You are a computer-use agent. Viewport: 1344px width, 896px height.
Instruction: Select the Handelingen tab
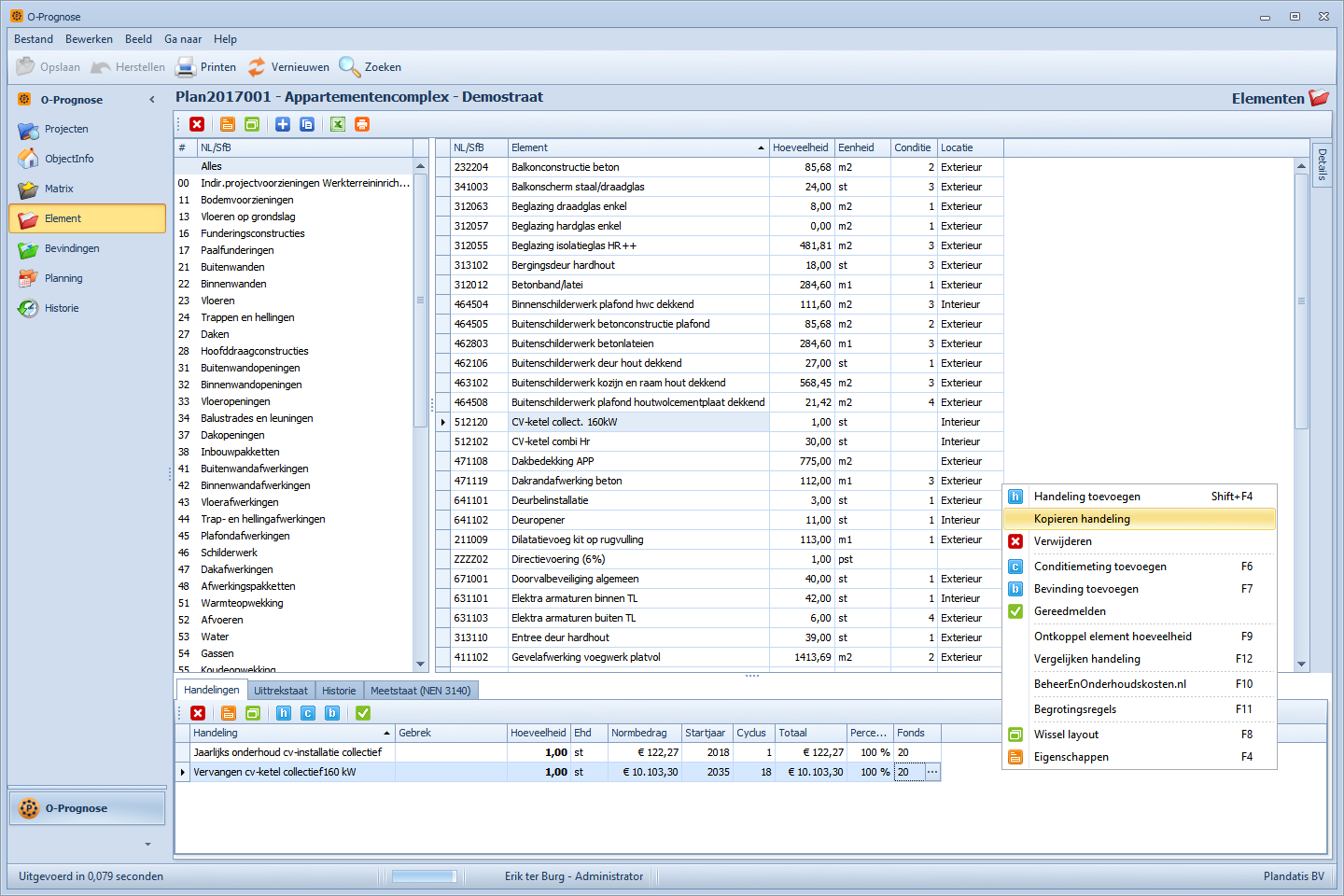pos(212,690)
